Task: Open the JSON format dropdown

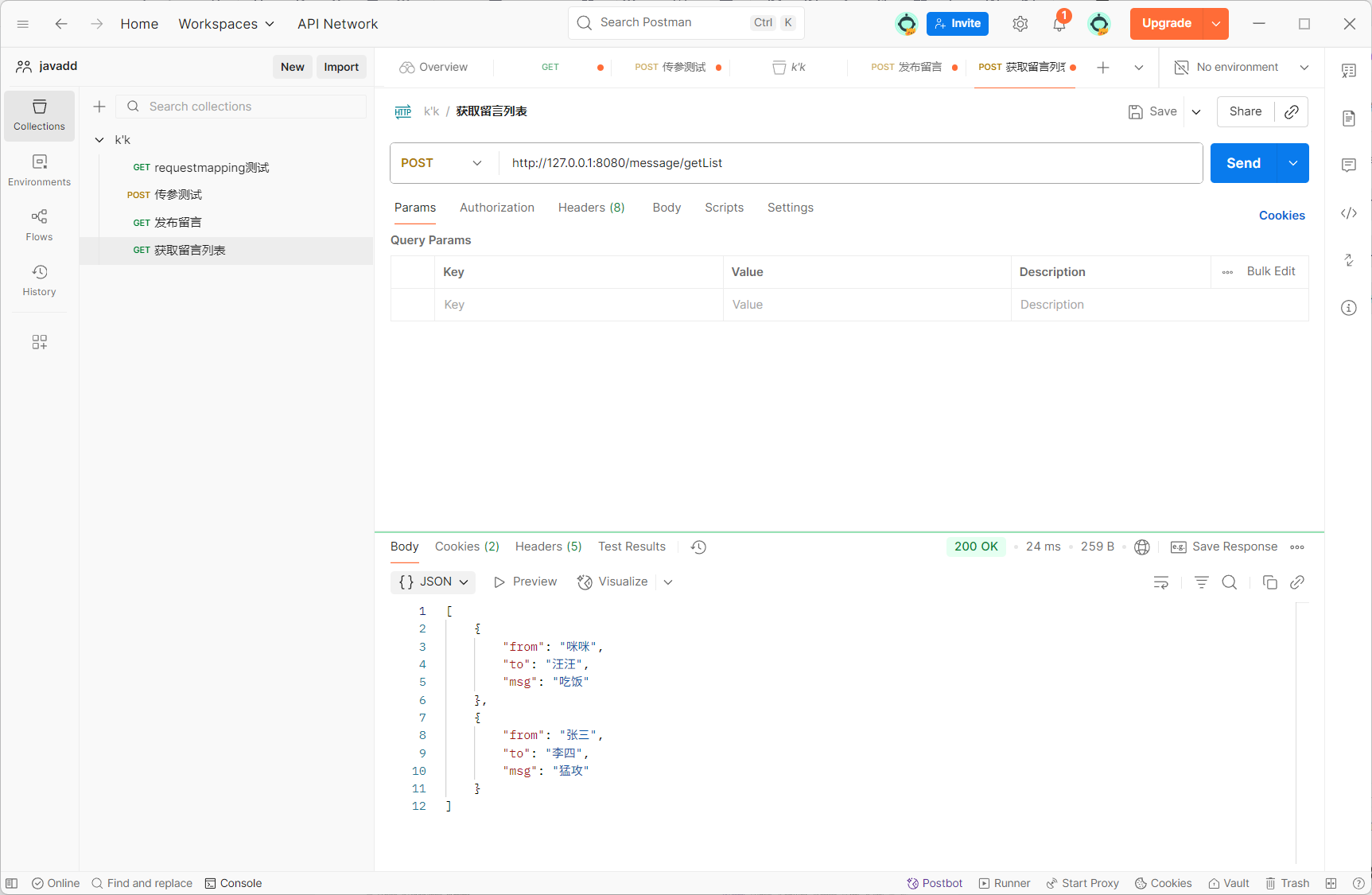Action: pyautogui.click(x=433, y=582)
